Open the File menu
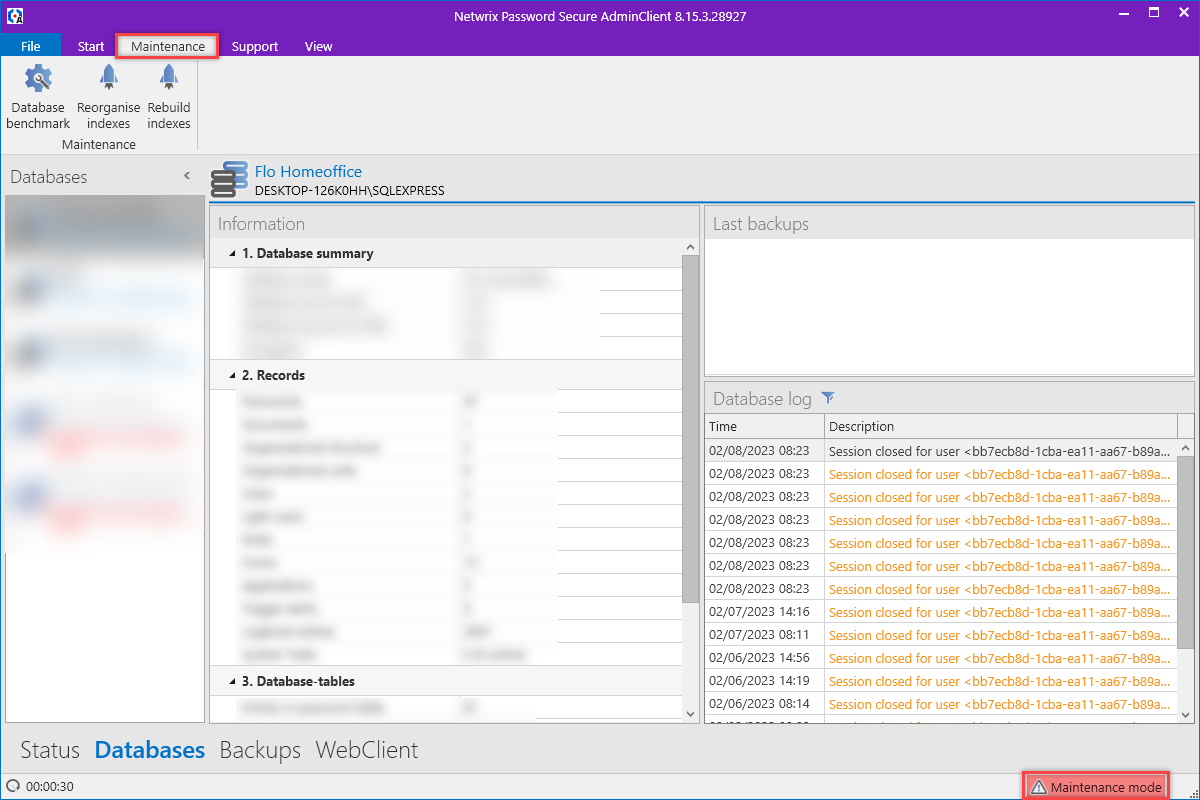The width and height of the screenshot is (1200, 800). (30, 46)
